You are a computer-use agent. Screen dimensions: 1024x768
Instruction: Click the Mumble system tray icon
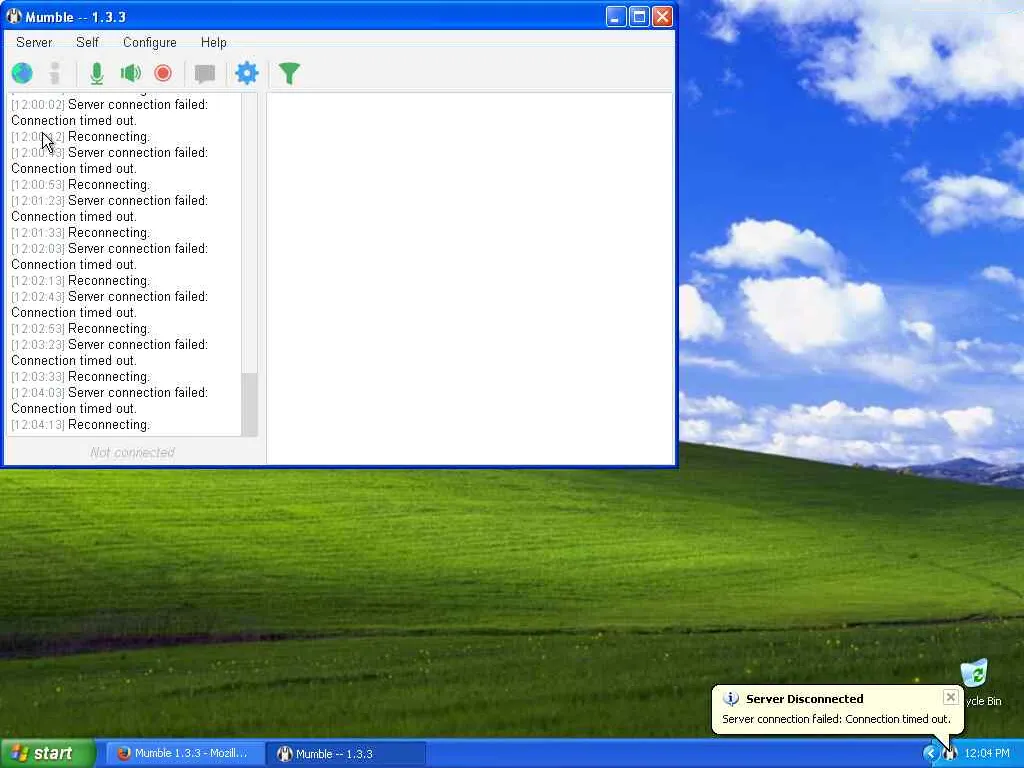click(950, 754)
